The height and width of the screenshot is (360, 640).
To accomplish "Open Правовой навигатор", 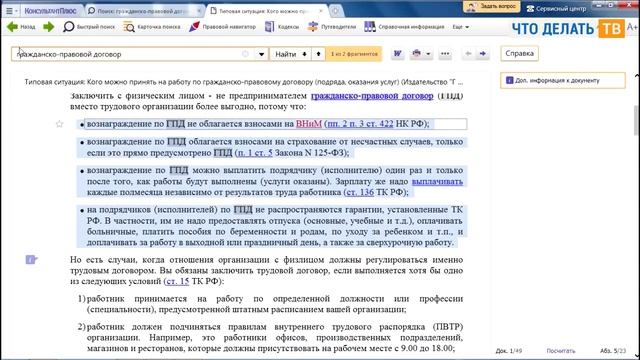I will (x=222, y=27).
